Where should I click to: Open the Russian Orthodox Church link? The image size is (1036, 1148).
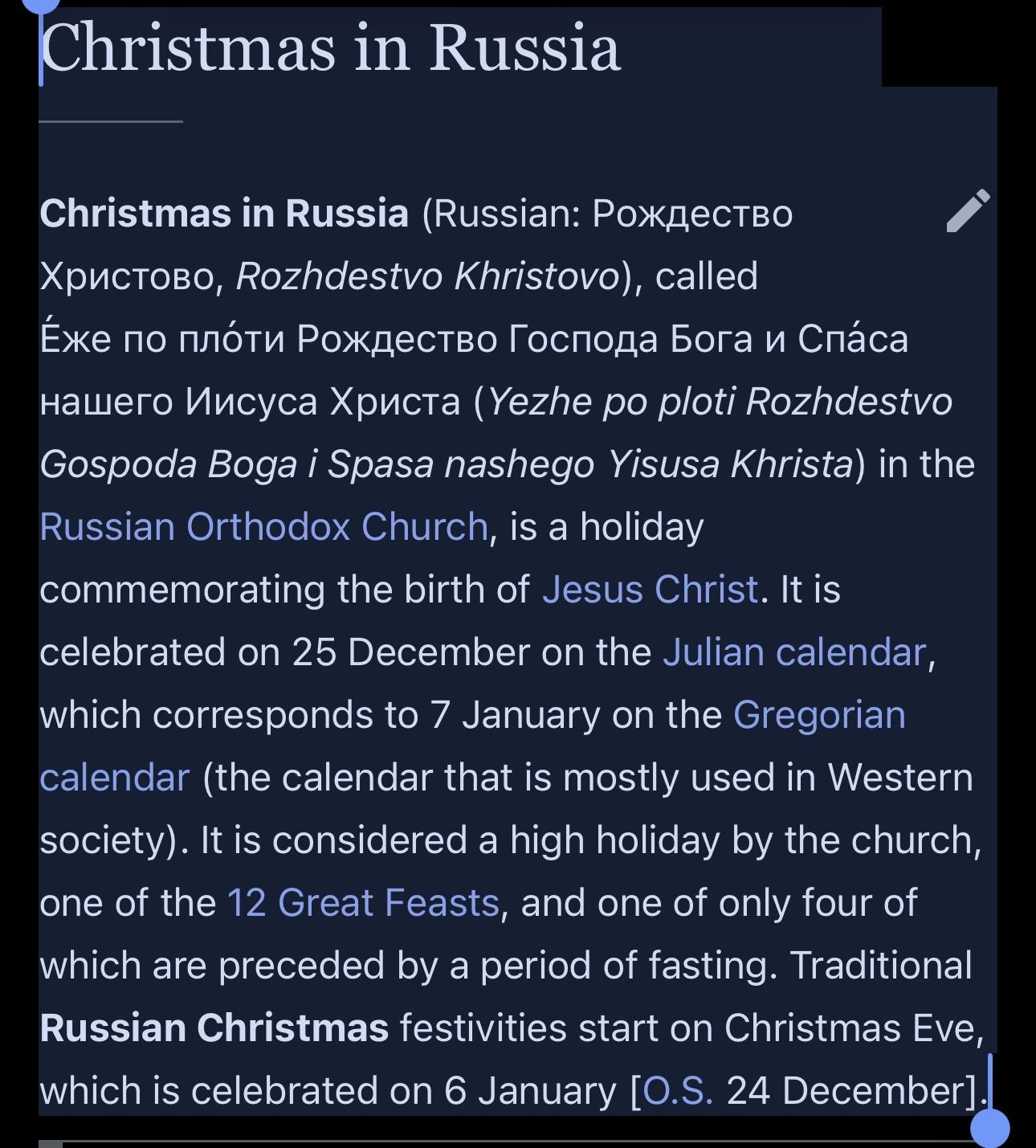[x=263, y=527]
